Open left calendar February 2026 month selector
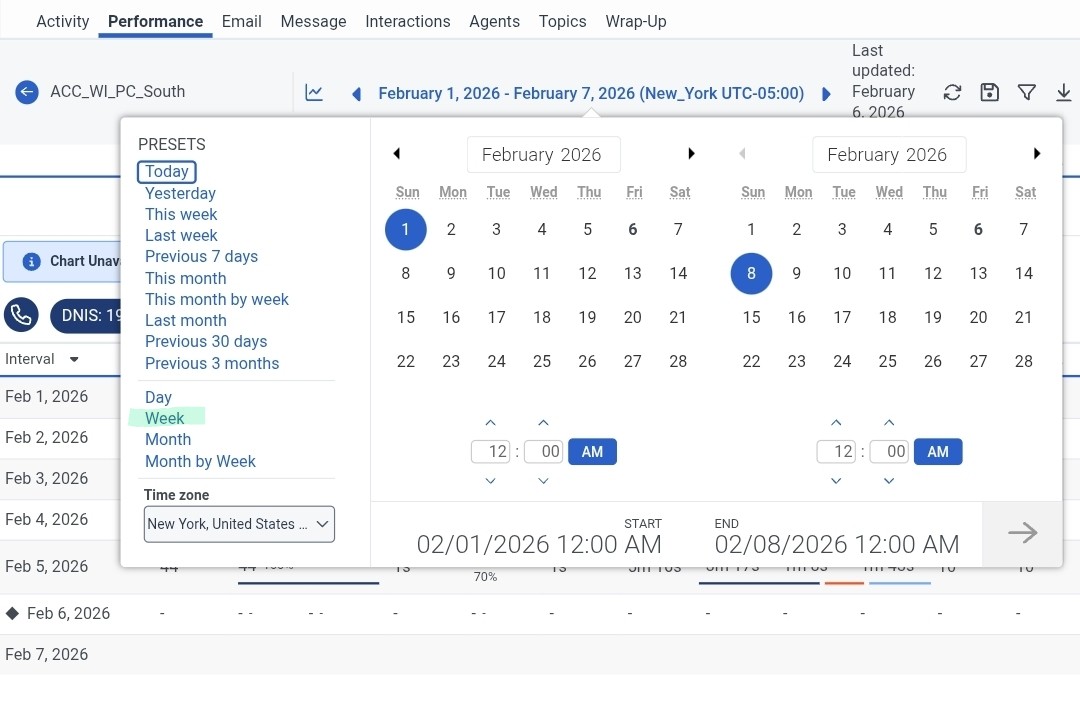This screenshot has height=723, width=1080. click(542, 155)
